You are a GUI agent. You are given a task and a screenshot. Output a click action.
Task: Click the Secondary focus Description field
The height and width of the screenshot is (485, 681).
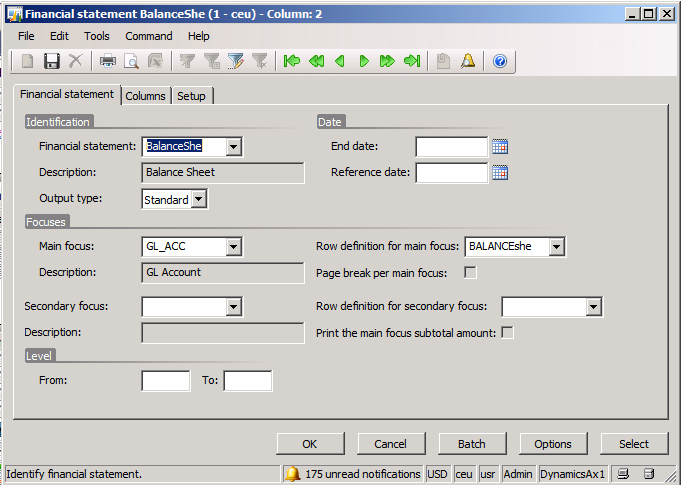coord(223,333)
